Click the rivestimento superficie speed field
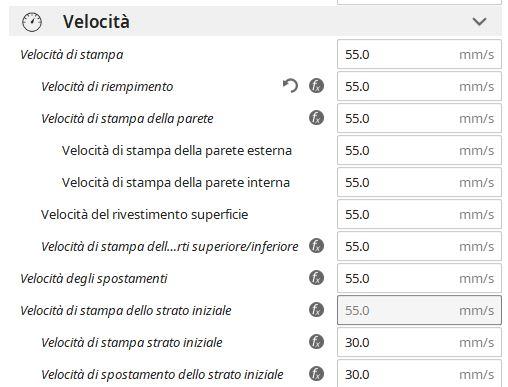This screenshot has width=508, height=387. point(419,214)
